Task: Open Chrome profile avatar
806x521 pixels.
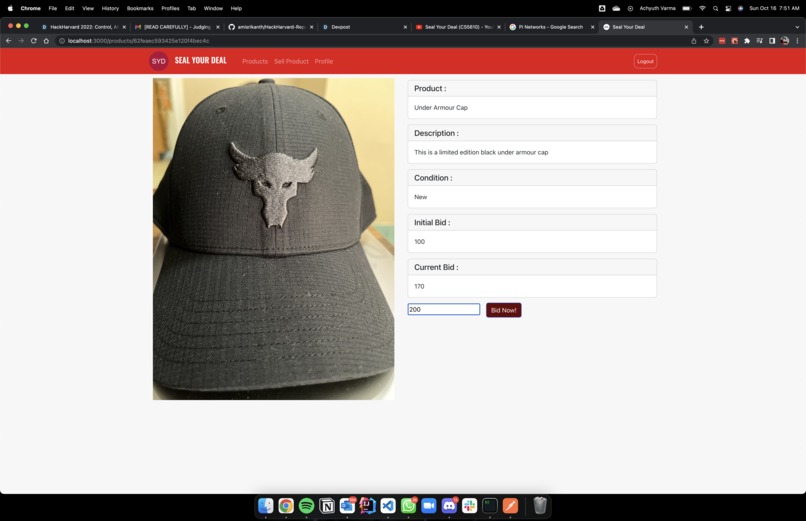Action: [785, 41]
